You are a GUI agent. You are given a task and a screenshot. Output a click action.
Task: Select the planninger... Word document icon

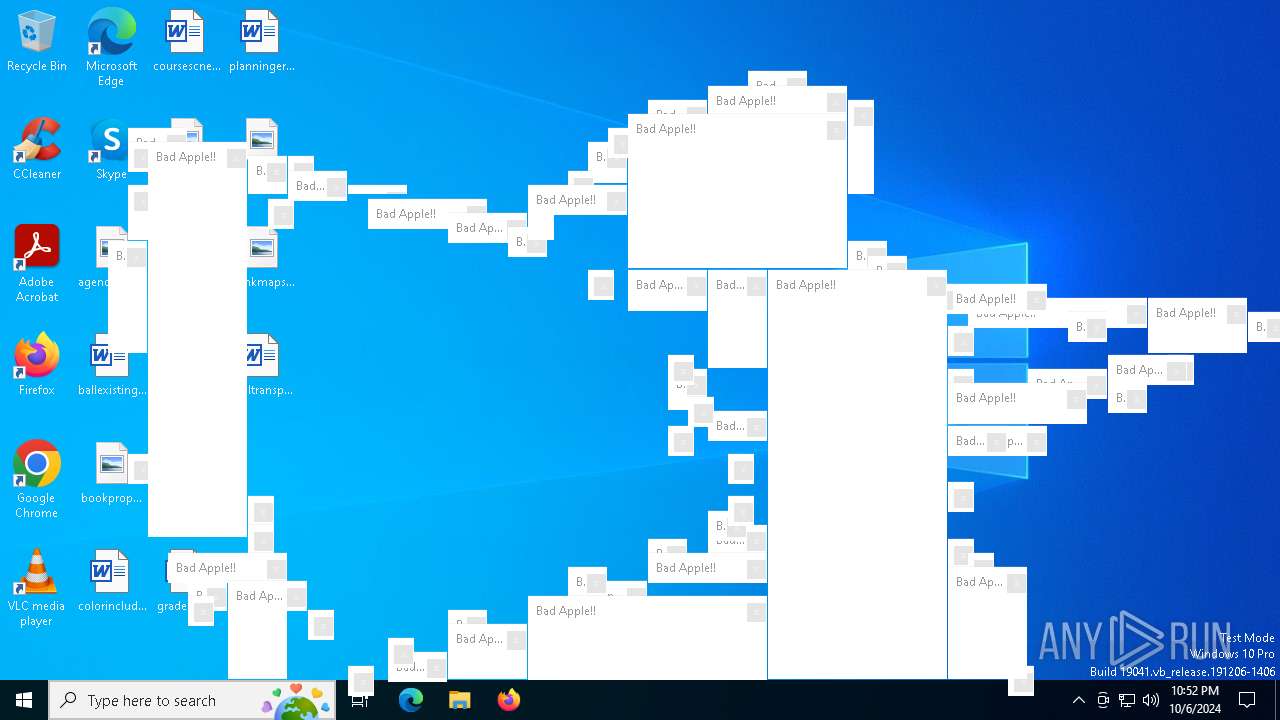click(261, 42)
